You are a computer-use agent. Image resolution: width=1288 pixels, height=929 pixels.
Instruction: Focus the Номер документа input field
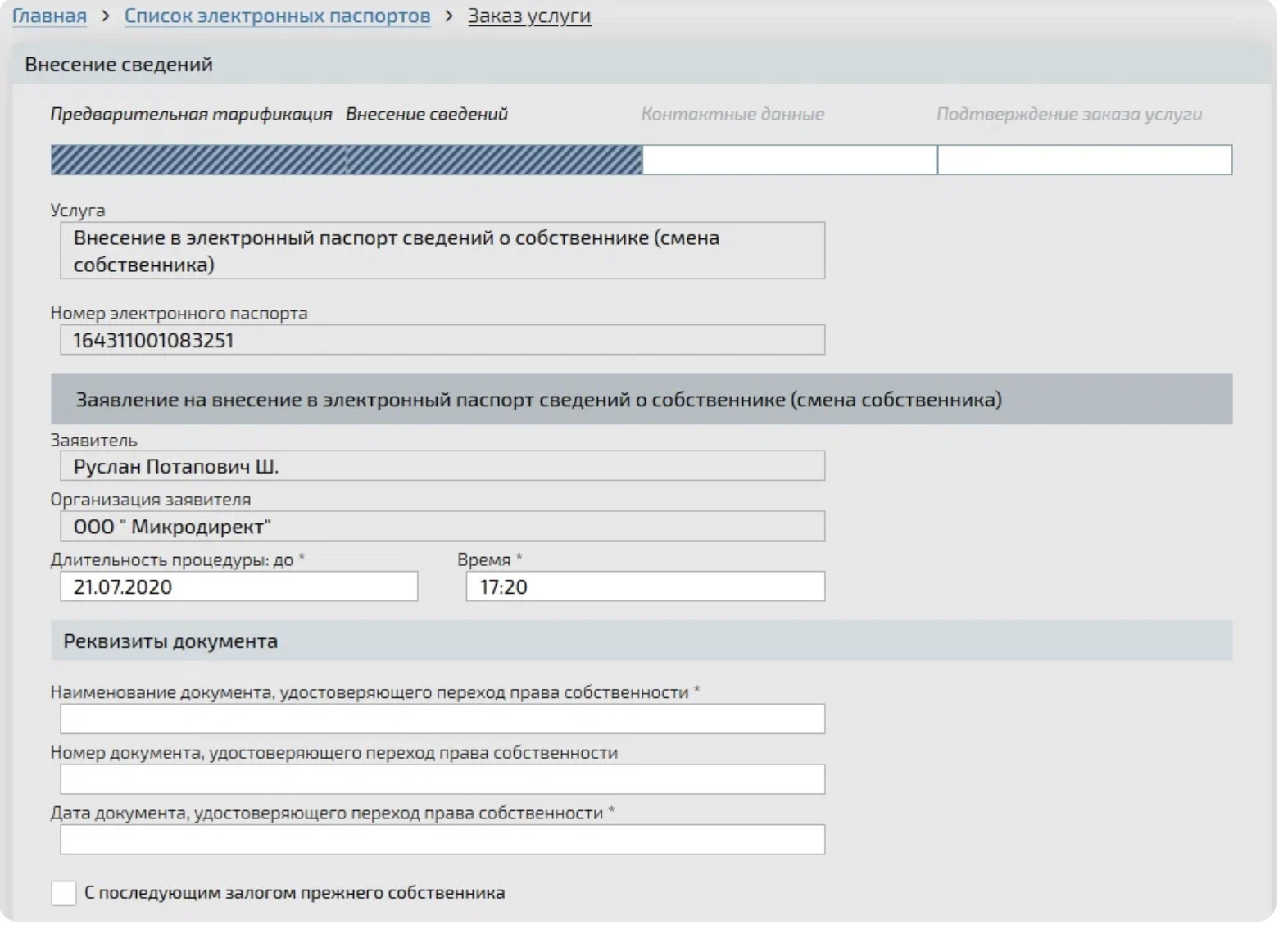[x=442, y=779]
